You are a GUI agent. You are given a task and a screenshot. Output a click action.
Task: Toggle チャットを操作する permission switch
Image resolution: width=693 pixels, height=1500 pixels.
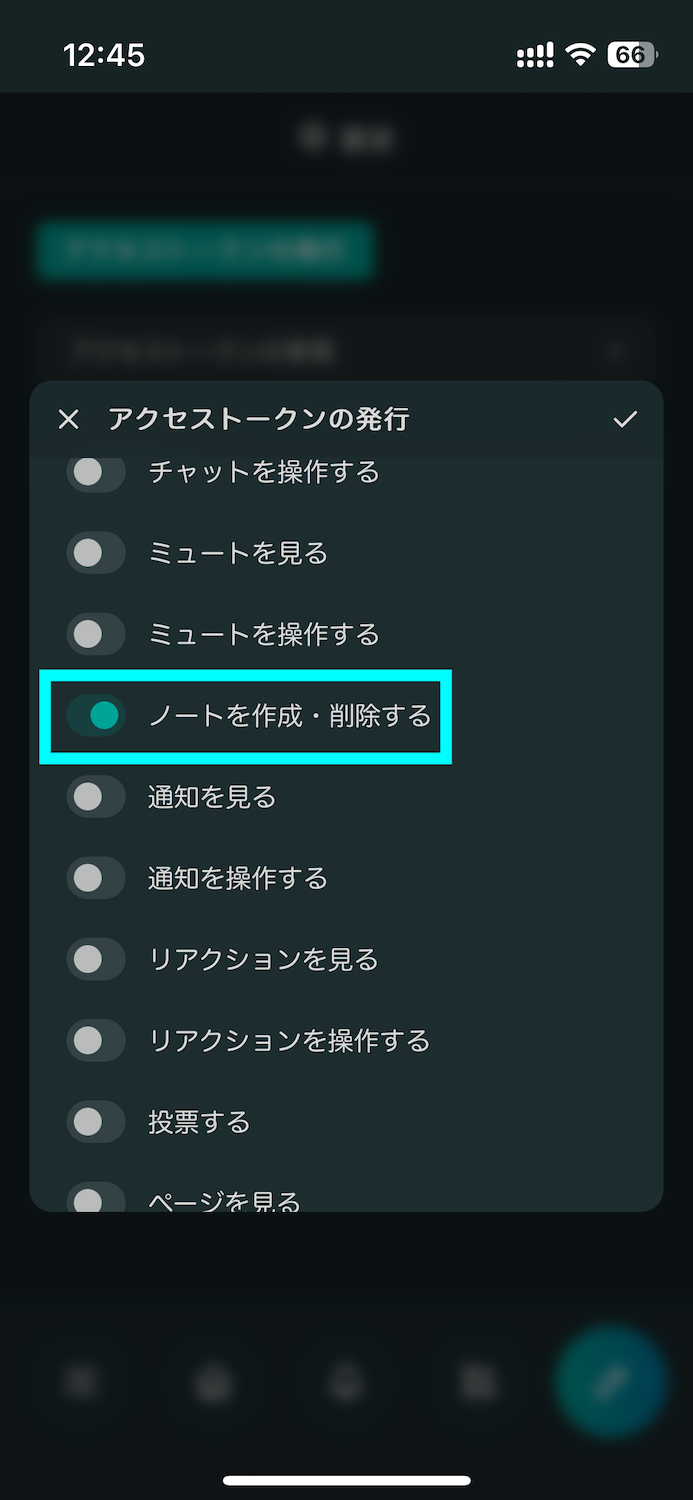coord(96,472)
